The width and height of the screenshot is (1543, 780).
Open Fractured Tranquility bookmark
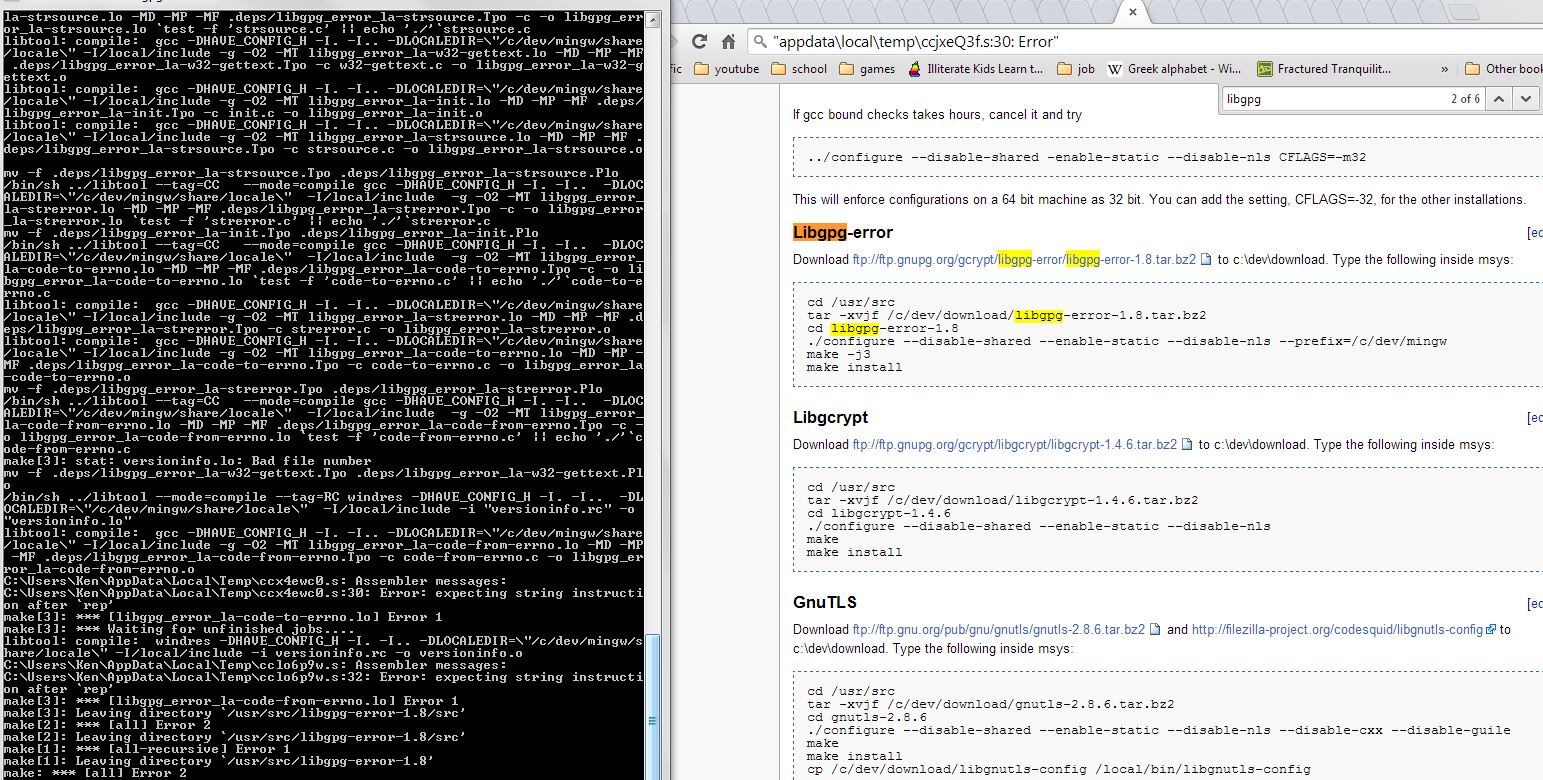1324,69
